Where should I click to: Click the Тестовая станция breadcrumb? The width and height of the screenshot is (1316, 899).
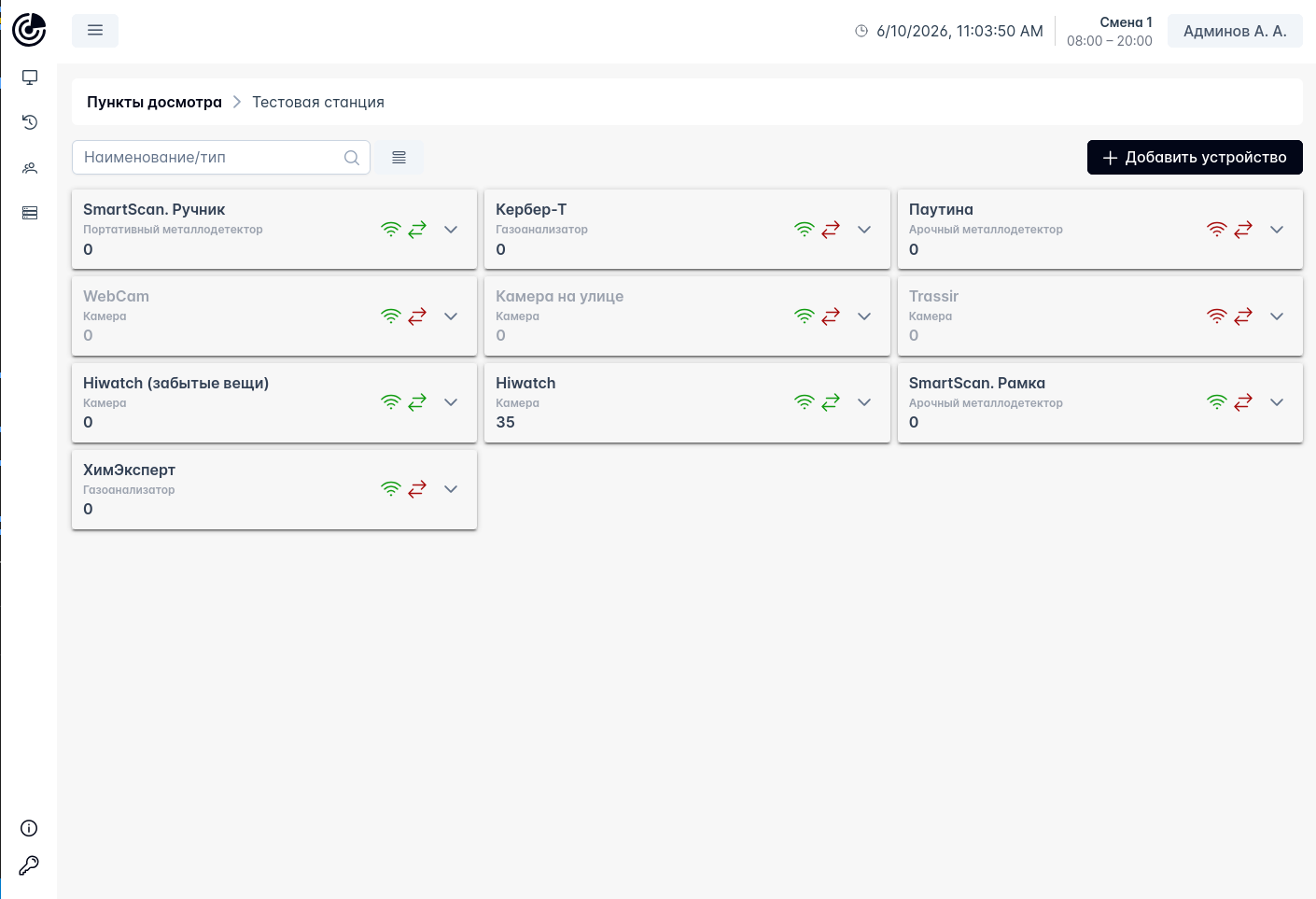(318, 102)
